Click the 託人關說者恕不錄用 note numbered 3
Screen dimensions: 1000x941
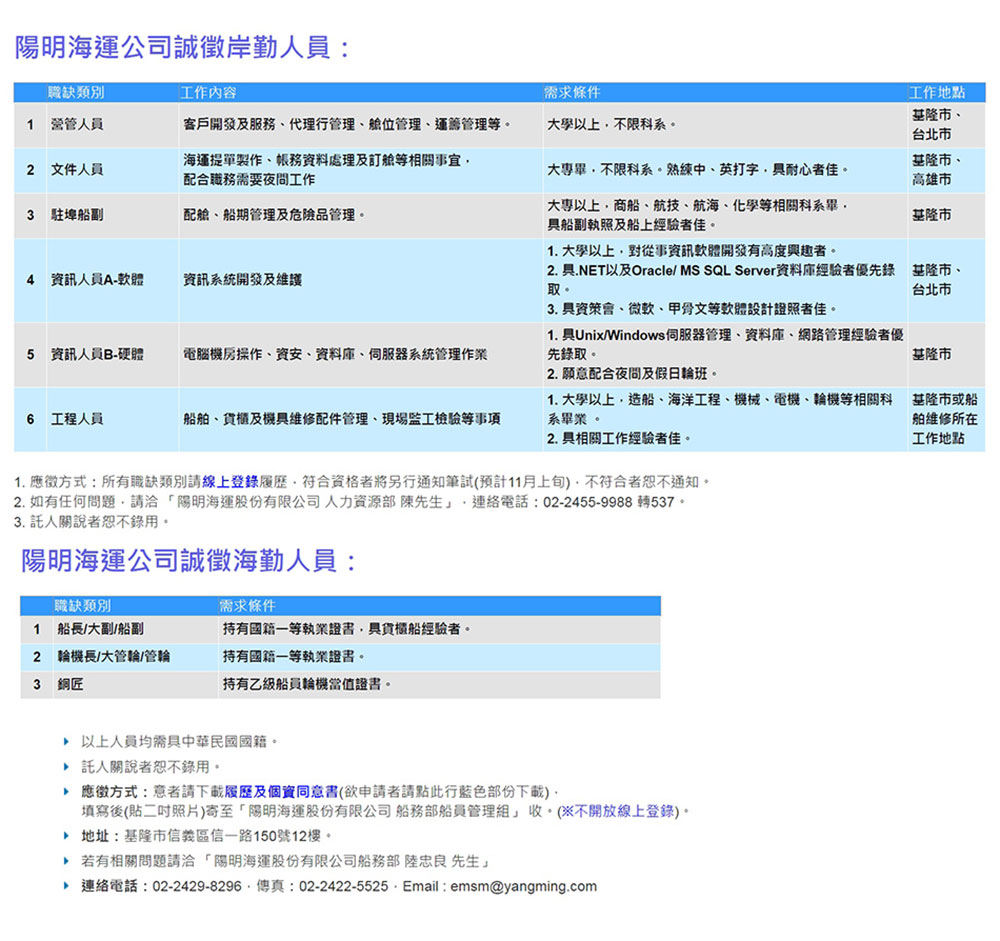click(x=91, y=522)
